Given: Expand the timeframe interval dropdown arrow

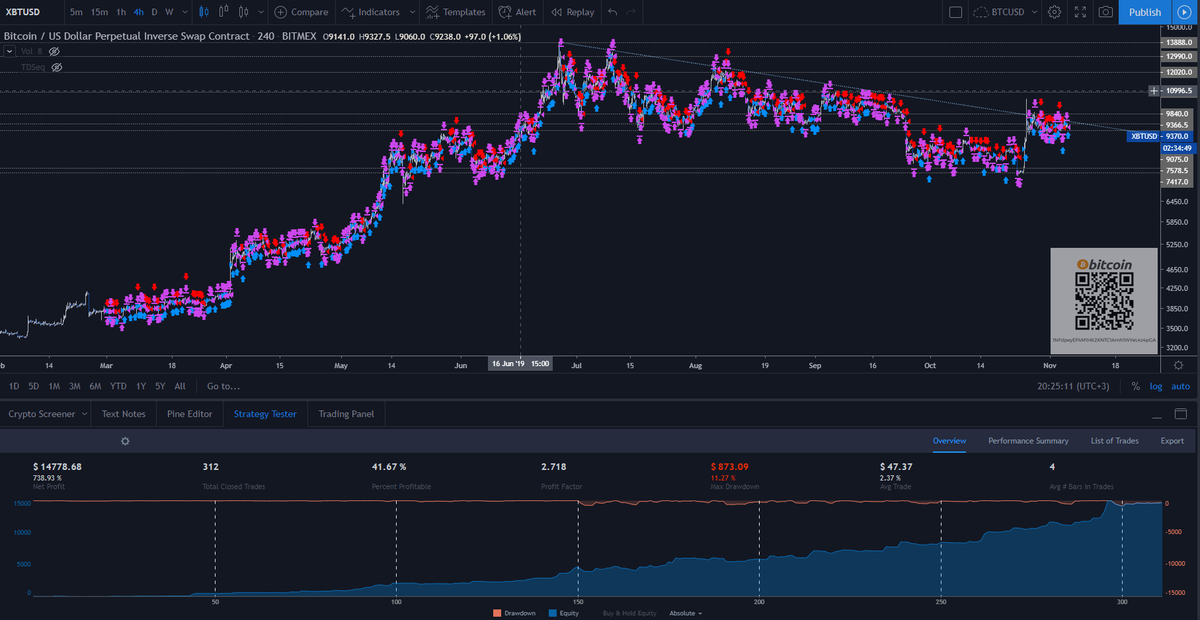Looking at the screenshot, I should point(184,12).
